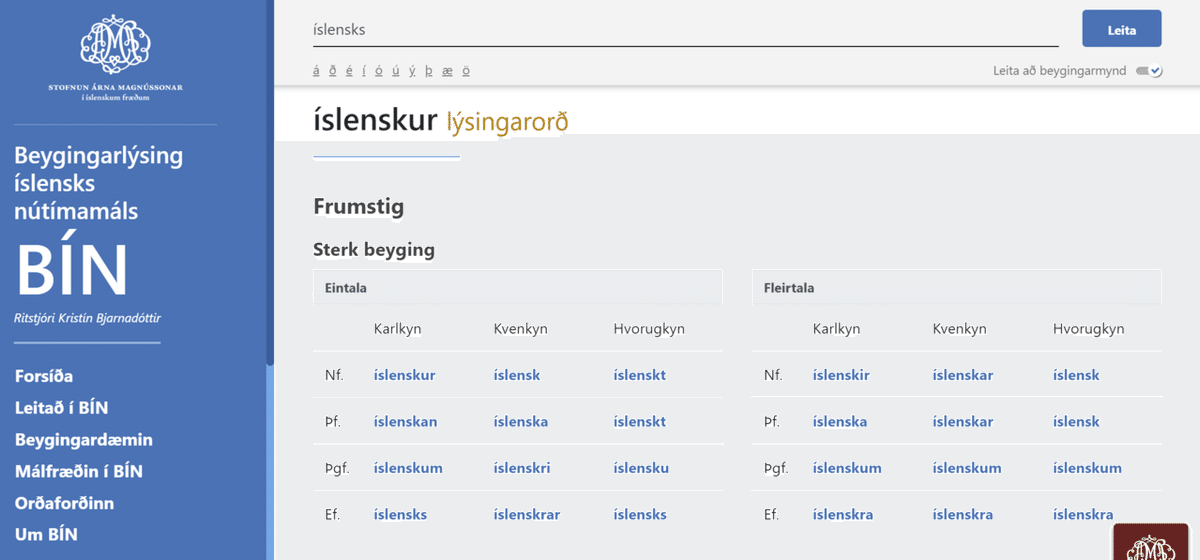The width and height of the screenshot is (1200, 560).
Task: Click the word form 'íslenskrar'
Action: (526, 515)
